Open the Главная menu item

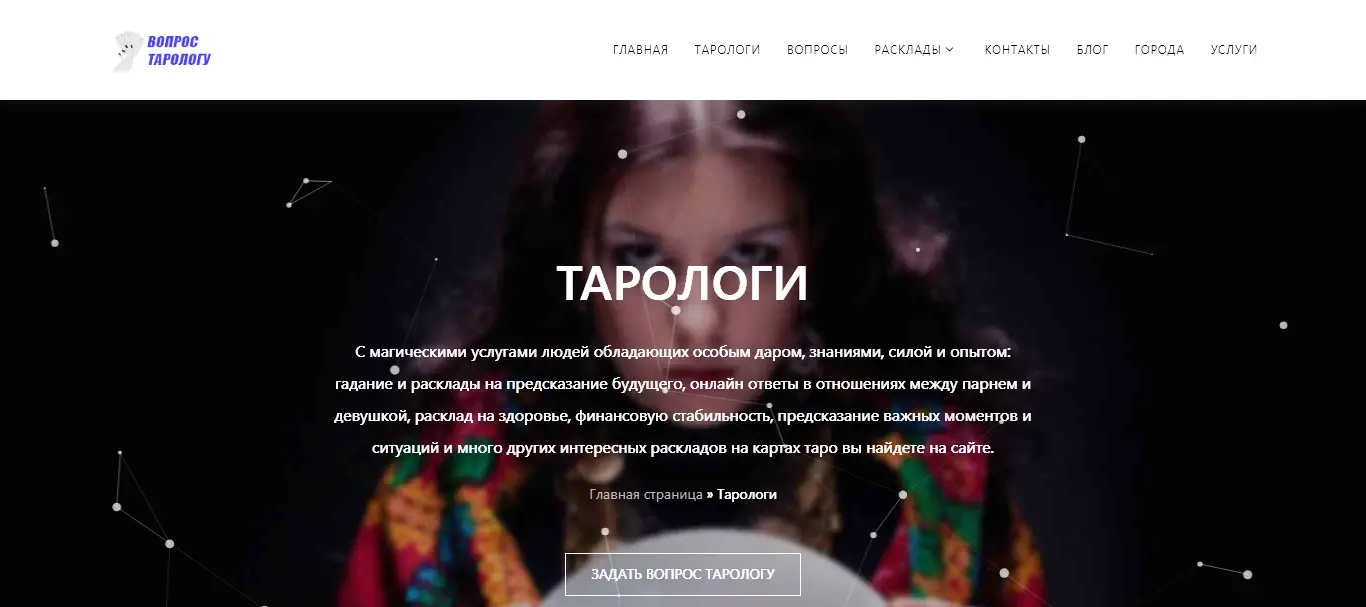point(640,50)
